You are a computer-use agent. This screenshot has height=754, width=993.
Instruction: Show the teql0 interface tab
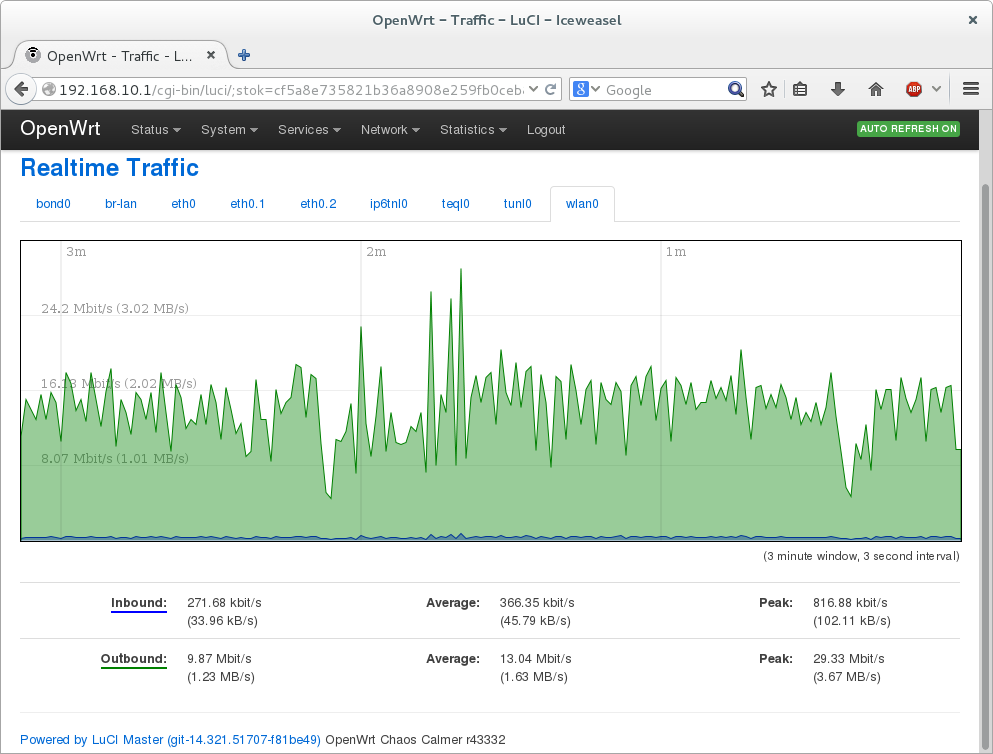pyautogui.click(x=456, y=204)
